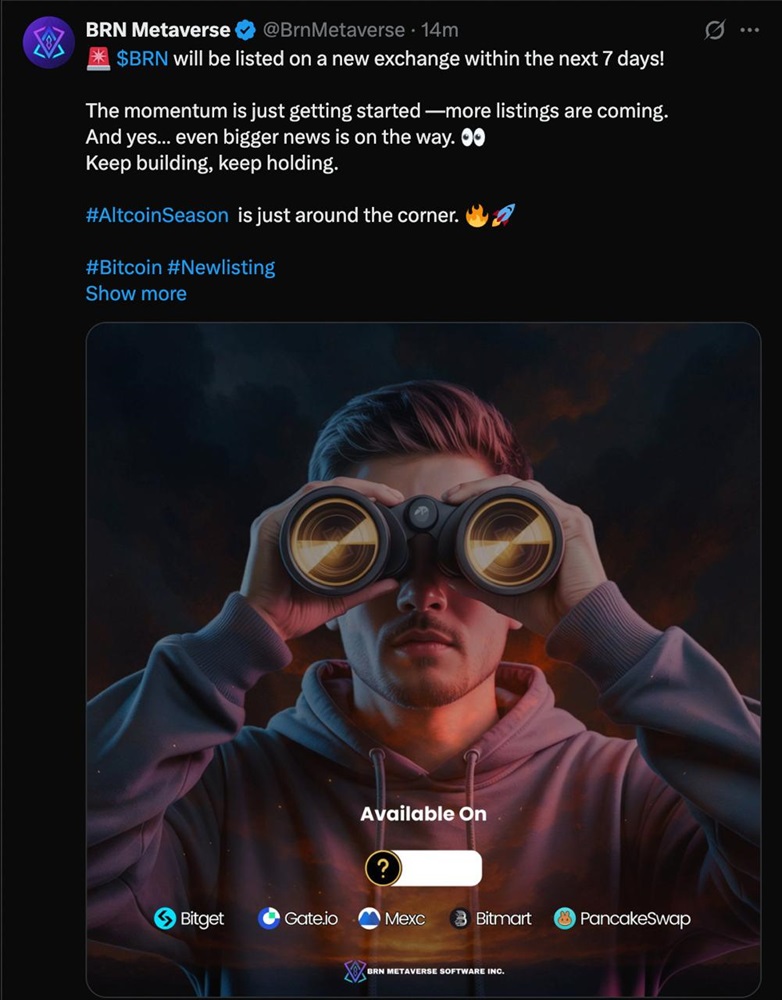This screenshot has height=1000, width=782.
Task: Click the question mark mystery exchange toggle
Action: tap(381, 868)
